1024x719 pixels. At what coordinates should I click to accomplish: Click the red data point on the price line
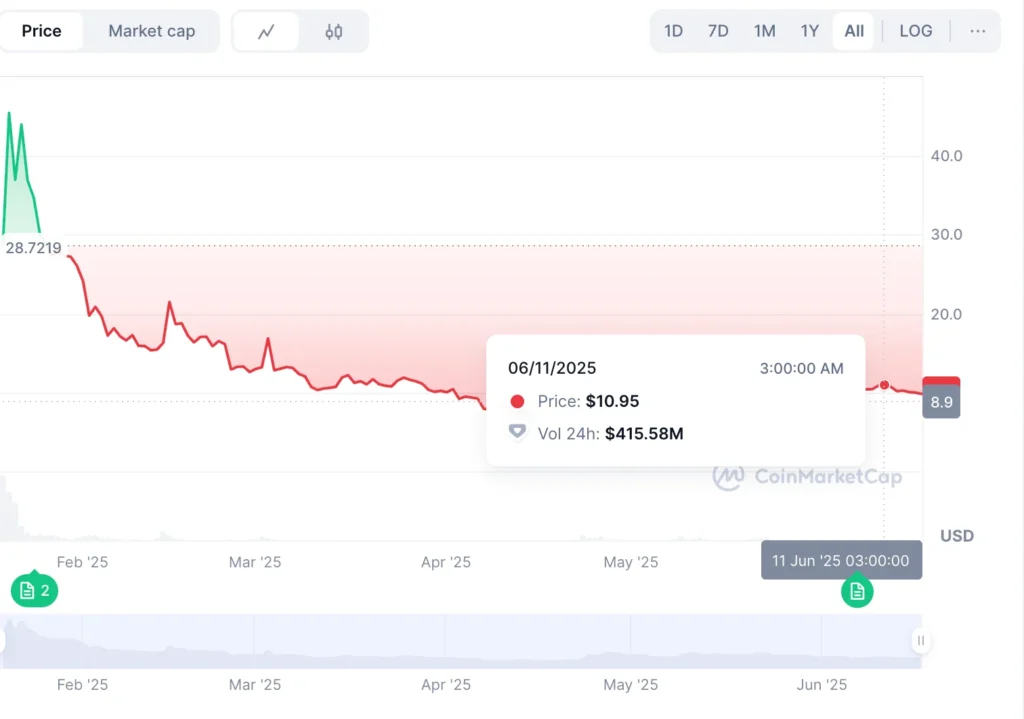click(x=884, y=385)
